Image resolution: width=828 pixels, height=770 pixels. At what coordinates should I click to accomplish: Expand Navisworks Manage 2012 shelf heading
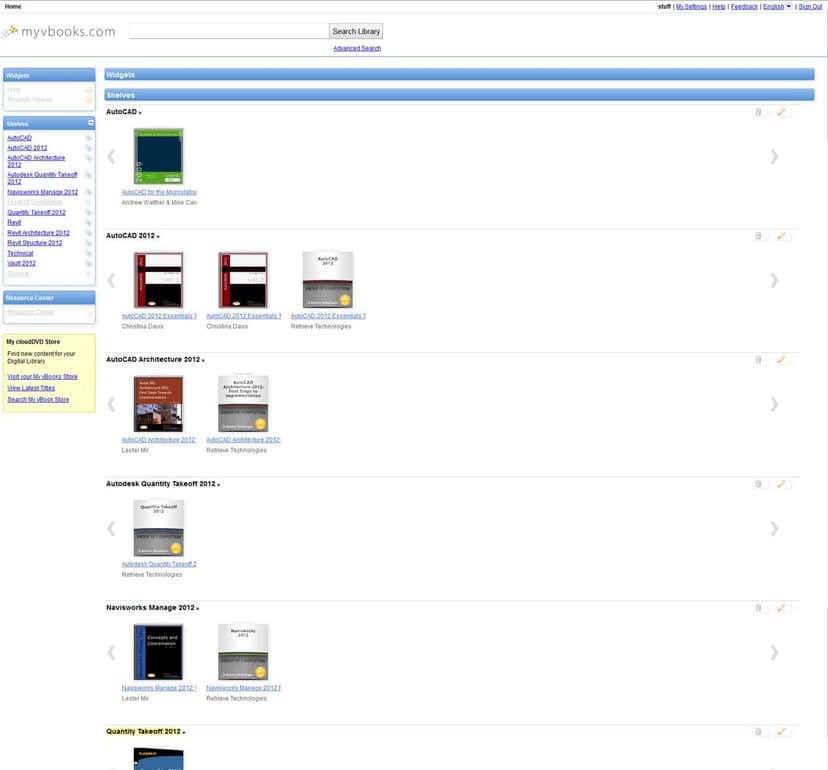[153, 608]
